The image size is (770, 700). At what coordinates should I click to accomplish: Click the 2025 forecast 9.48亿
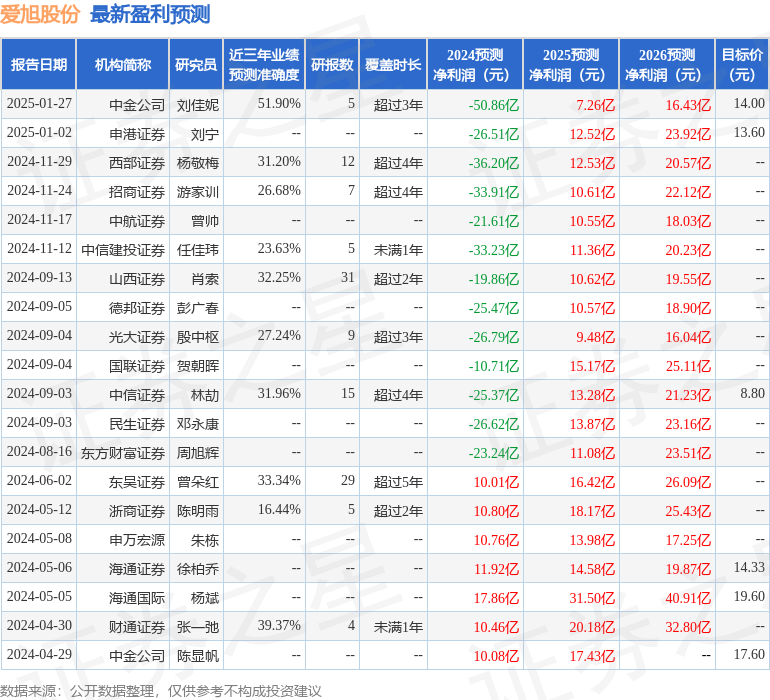point(595,337)
